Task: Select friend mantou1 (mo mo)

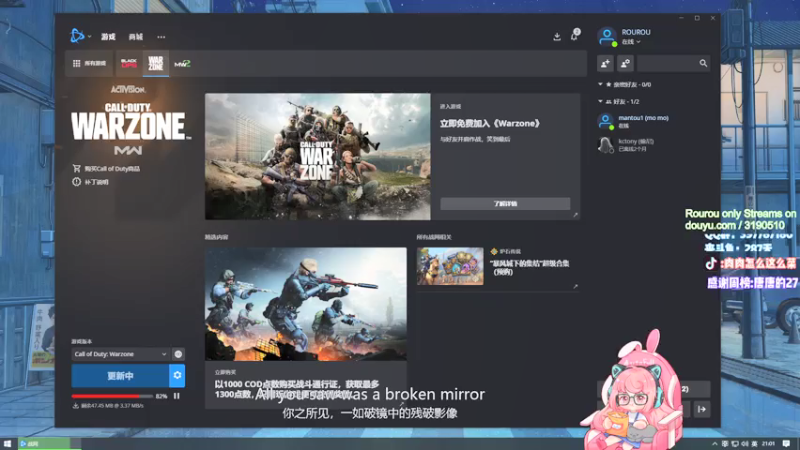Action: pos(653,121)
